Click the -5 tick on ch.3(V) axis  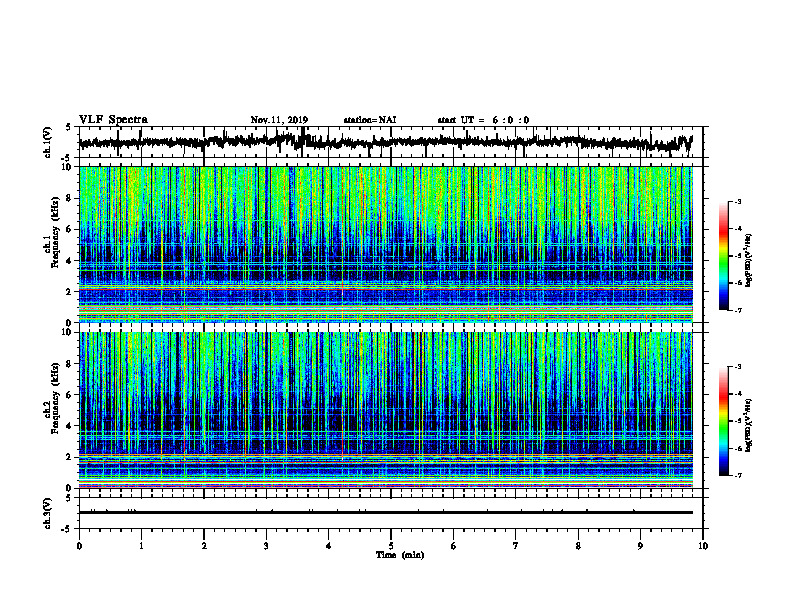[x=67, y=529]
